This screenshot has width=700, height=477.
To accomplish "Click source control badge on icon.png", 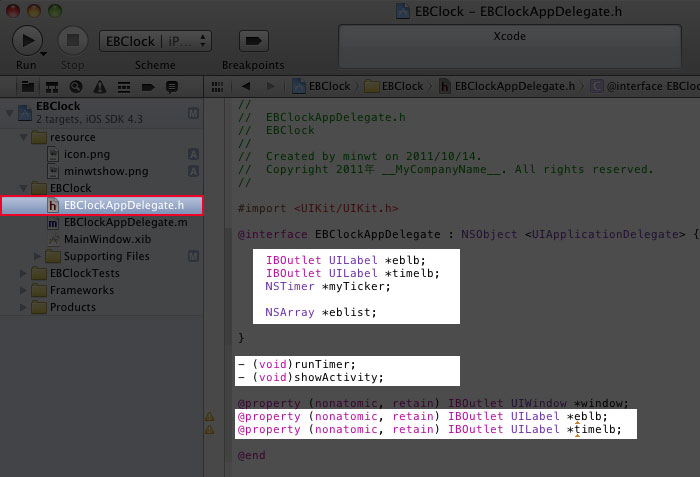I will click(193, 155).
